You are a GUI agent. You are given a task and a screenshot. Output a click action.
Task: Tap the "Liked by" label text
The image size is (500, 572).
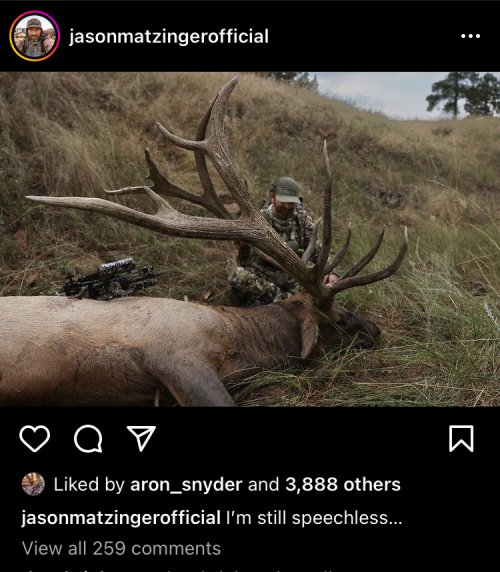(89, 485)
